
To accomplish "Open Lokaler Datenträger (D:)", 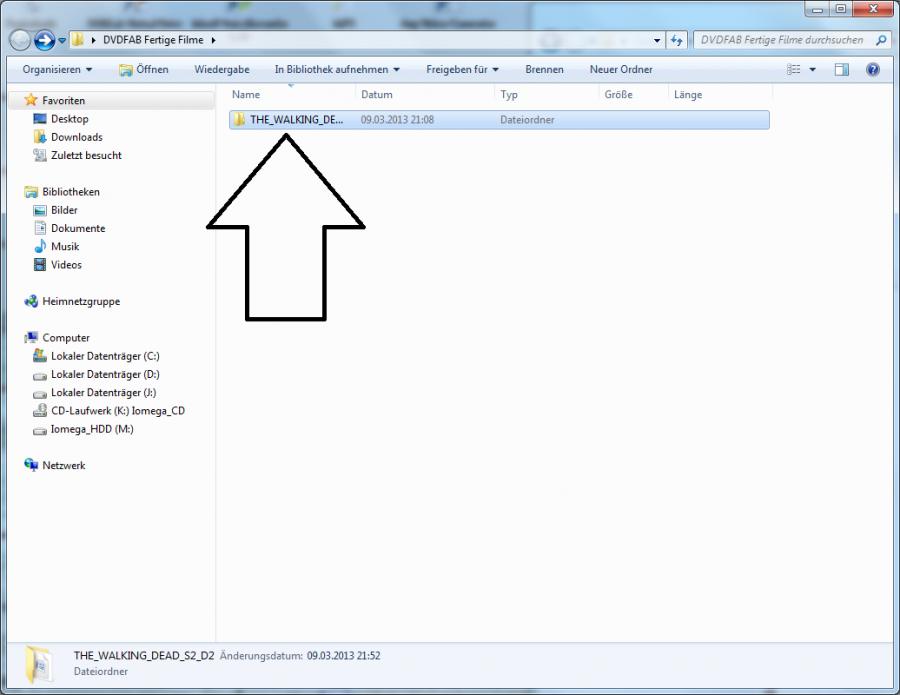I will [105, 374].
